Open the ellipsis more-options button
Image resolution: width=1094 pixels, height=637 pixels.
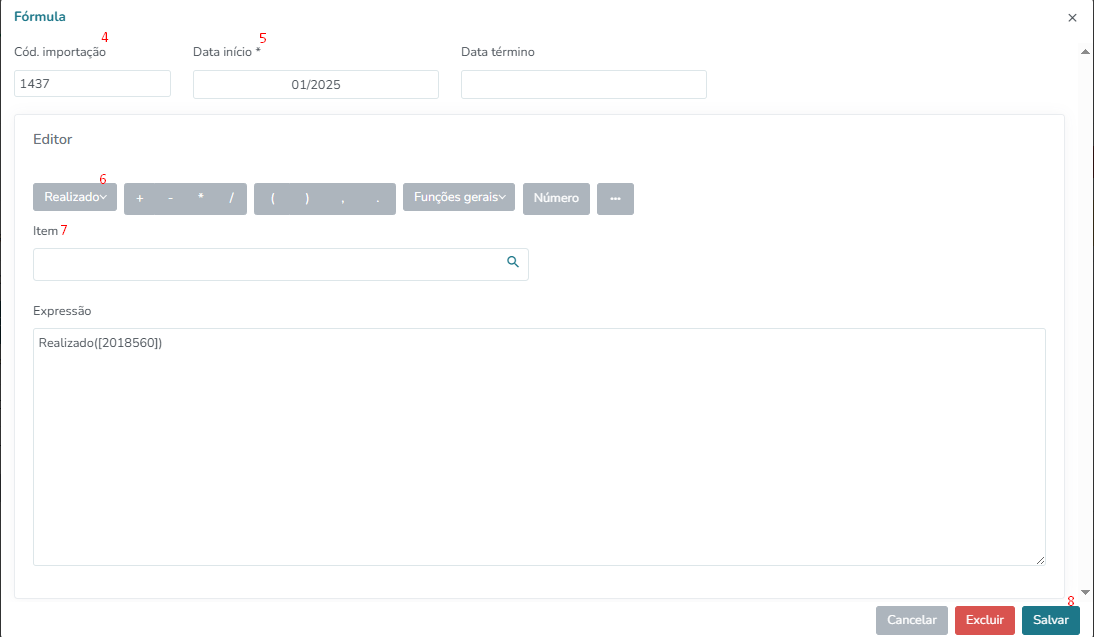(x=615, y=199)
